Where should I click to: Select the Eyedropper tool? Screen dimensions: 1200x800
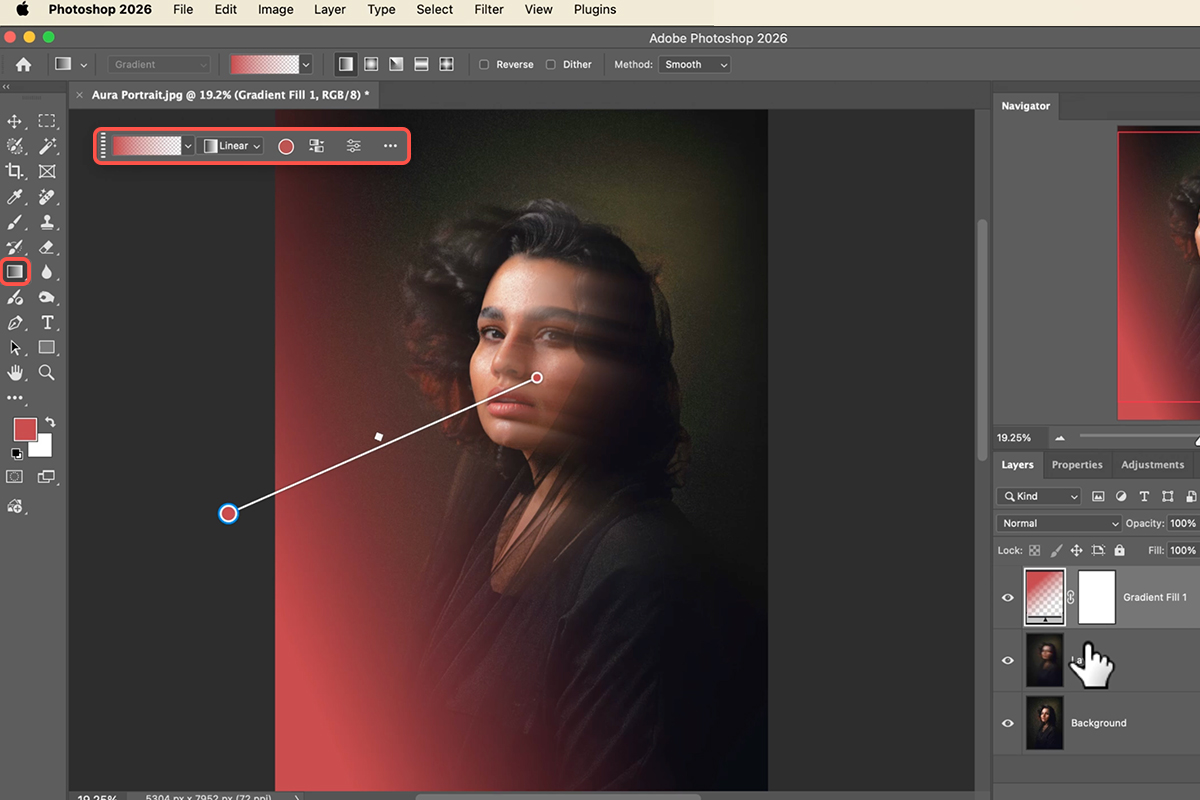15,197
